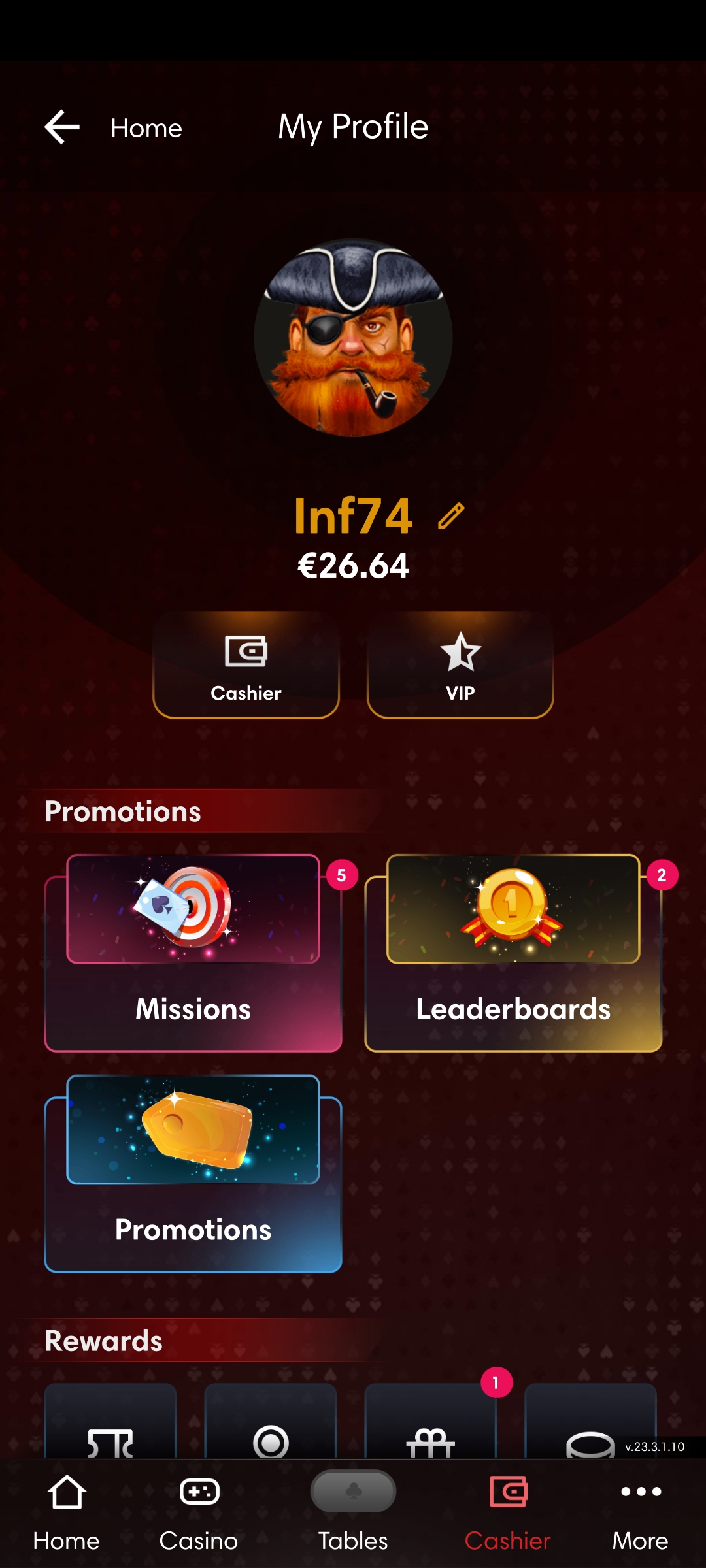Open the circular chip rewards tile
Screen dimensions: 706x1568
tap(271, 1420)
